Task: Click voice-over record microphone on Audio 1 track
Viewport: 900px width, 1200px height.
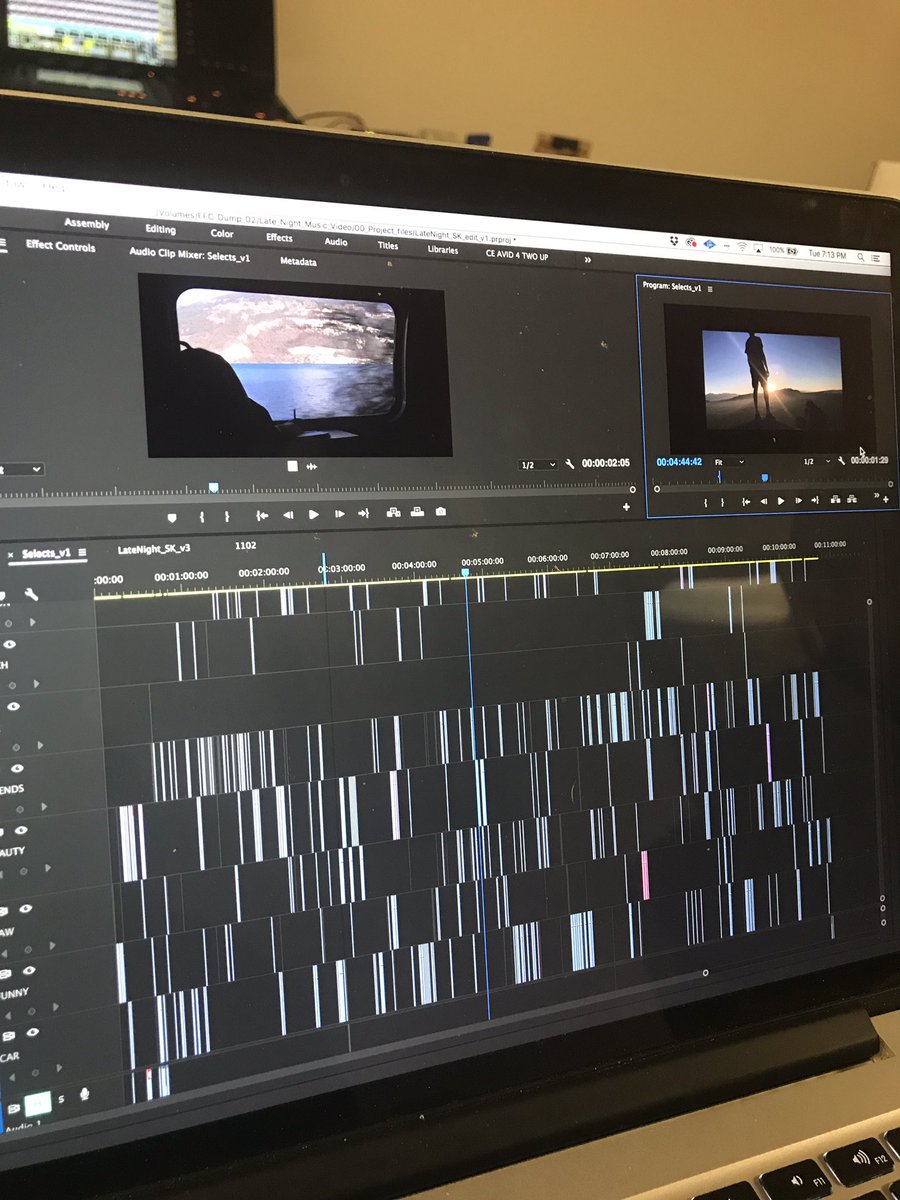Action: point(84,1095)
